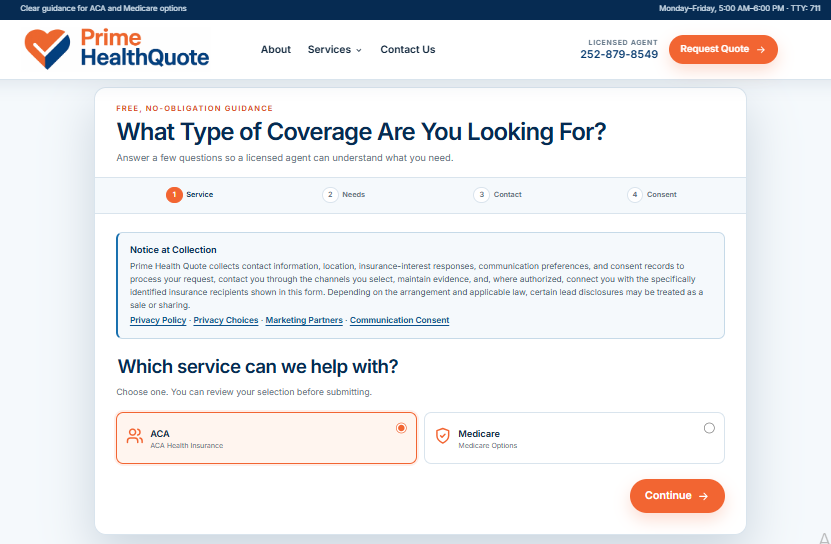Choose the Medicare Options card
Screen dimensions: 831x544
574,438
